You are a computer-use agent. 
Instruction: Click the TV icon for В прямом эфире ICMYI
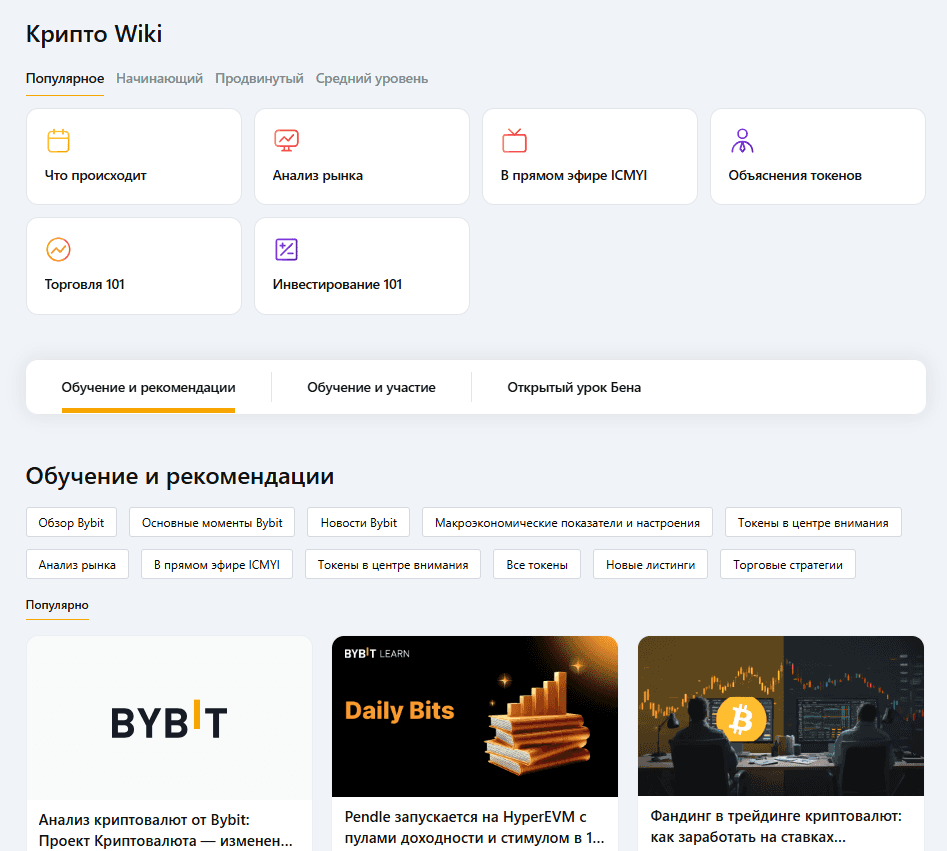[515, 141]
